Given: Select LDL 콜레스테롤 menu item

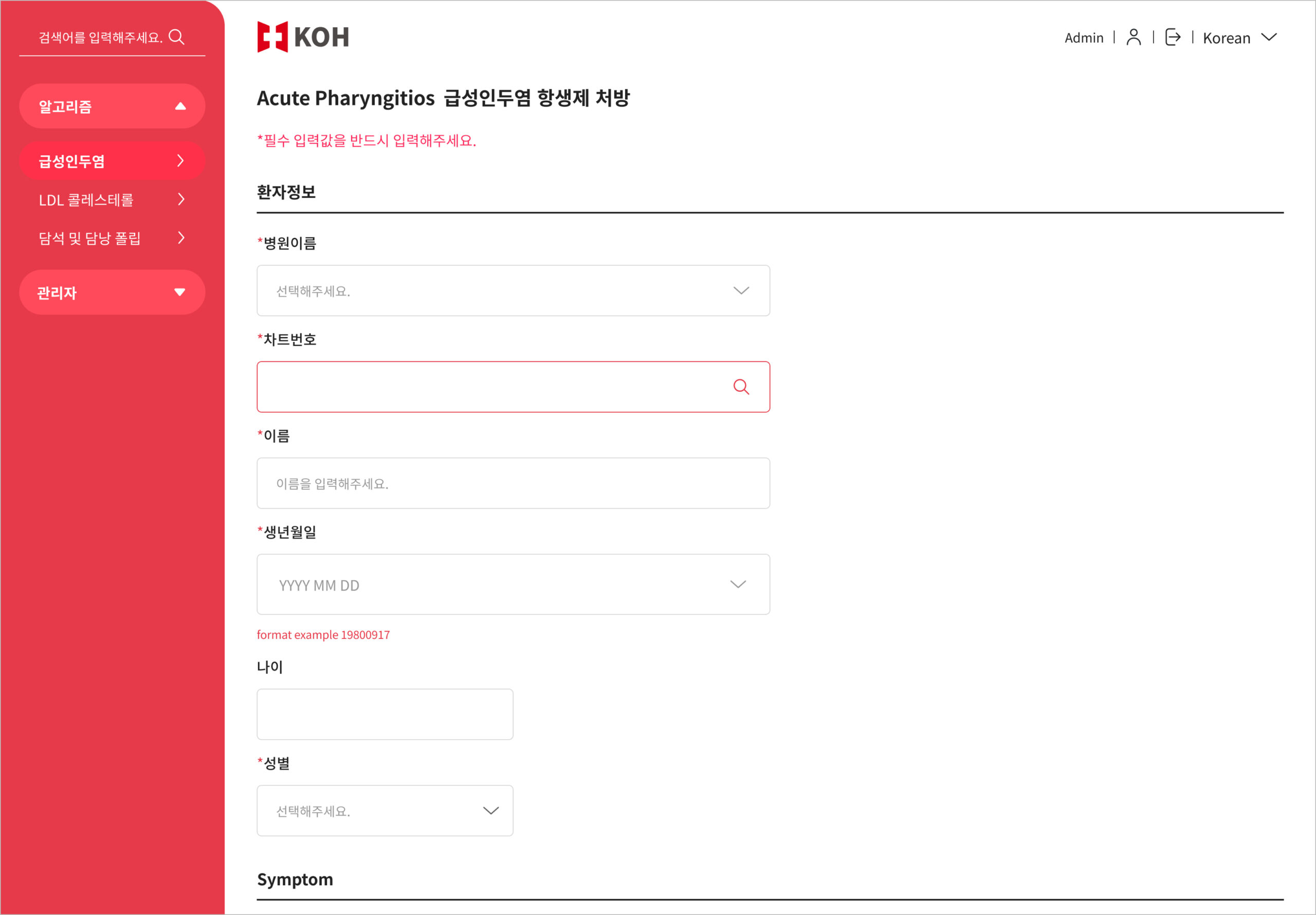Looking at the screenshot, I should [x=86, y=200].
